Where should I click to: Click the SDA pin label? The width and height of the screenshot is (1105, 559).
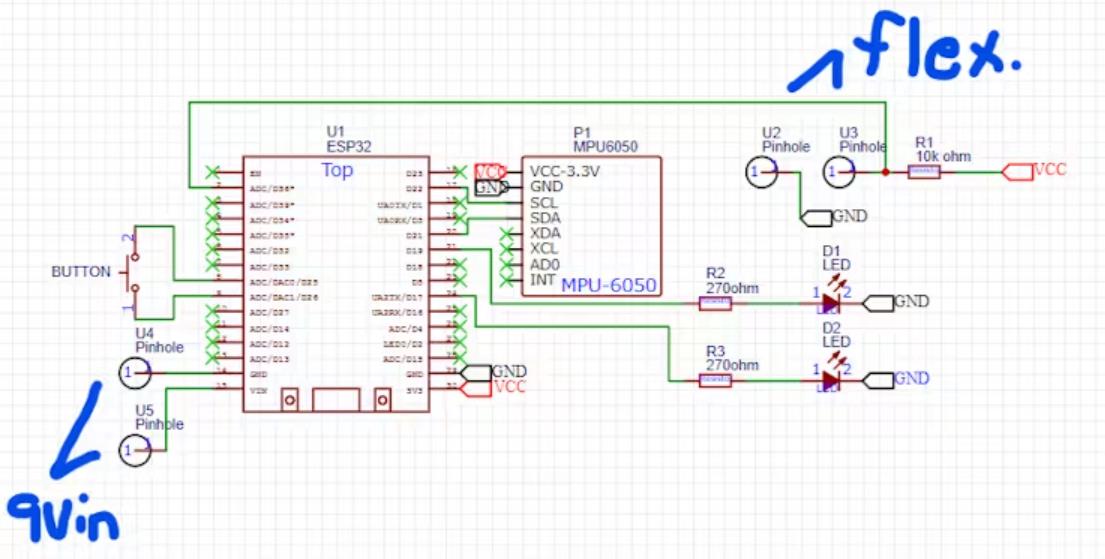(x=545, y=218)
